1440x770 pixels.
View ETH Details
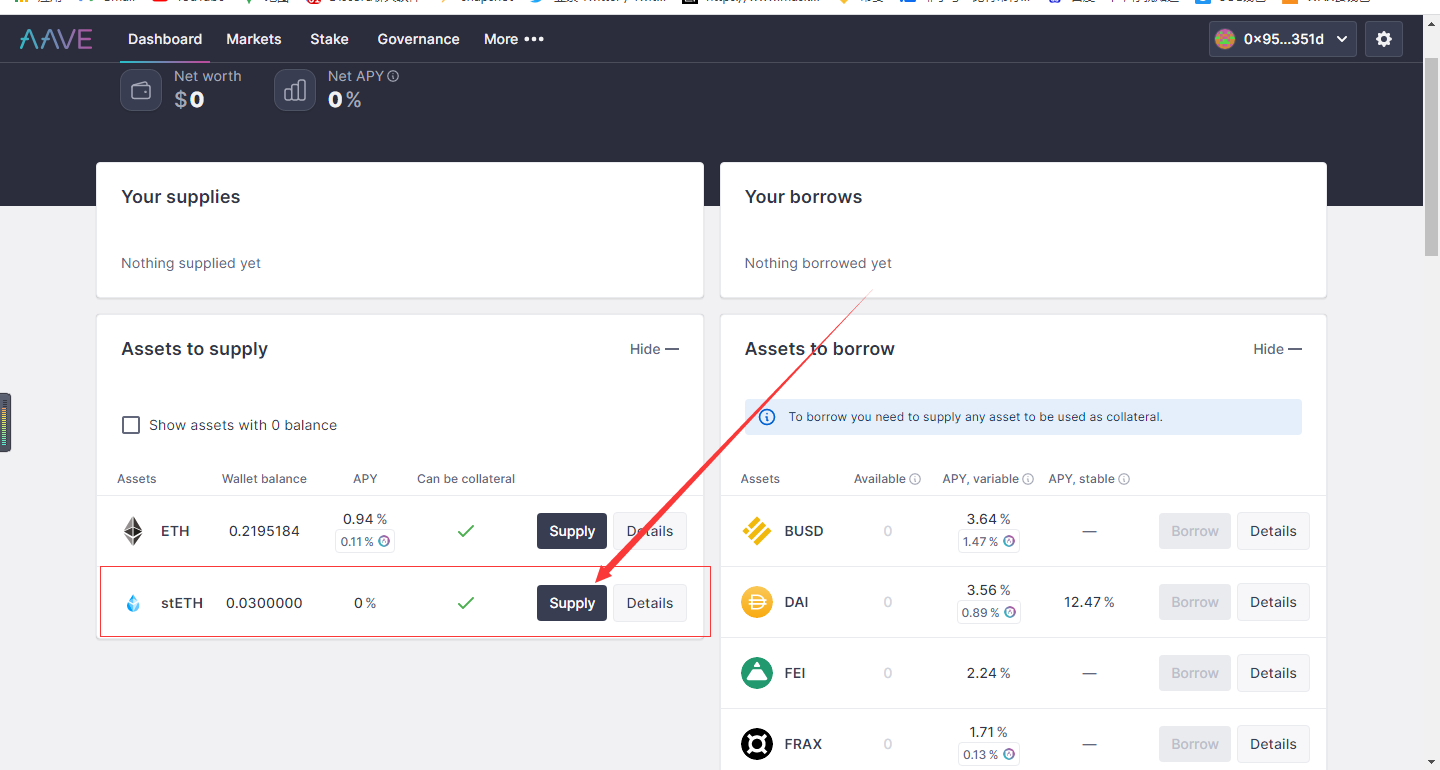650,531
